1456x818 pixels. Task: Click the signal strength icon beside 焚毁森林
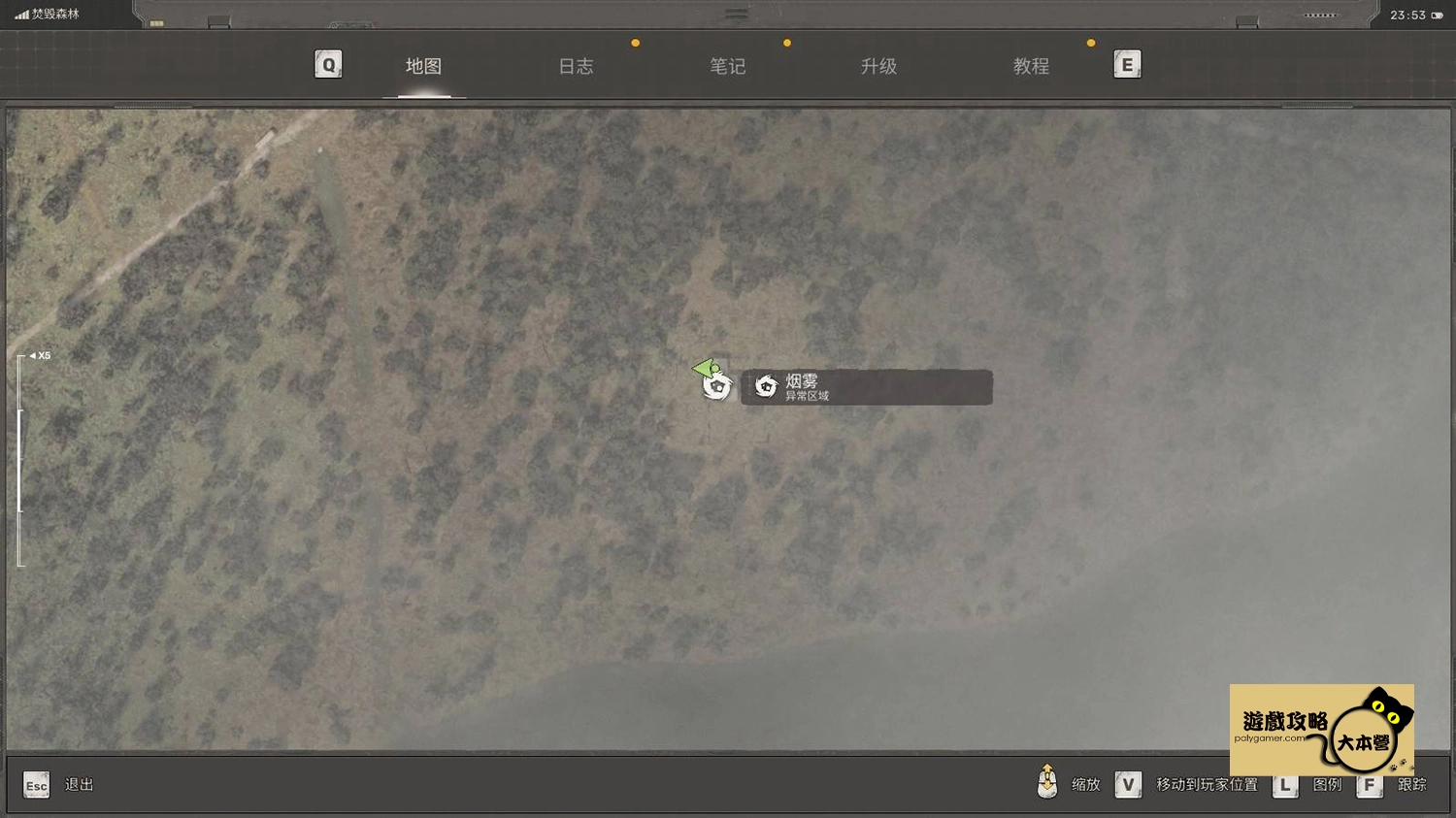click(21, 15)
